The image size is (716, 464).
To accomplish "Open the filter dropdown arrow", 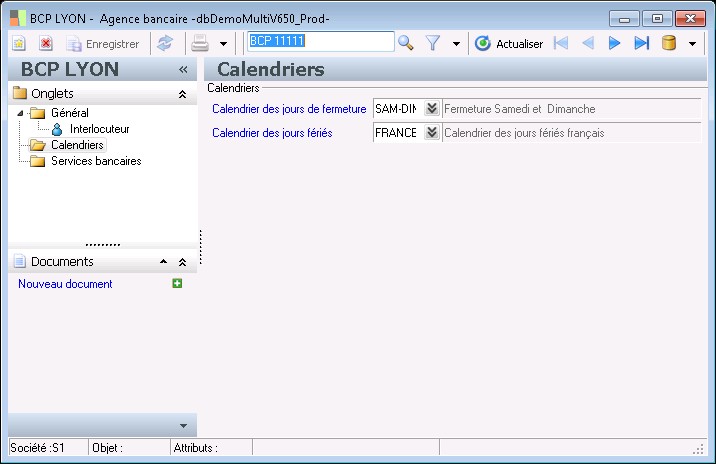I will click(456, 44).
